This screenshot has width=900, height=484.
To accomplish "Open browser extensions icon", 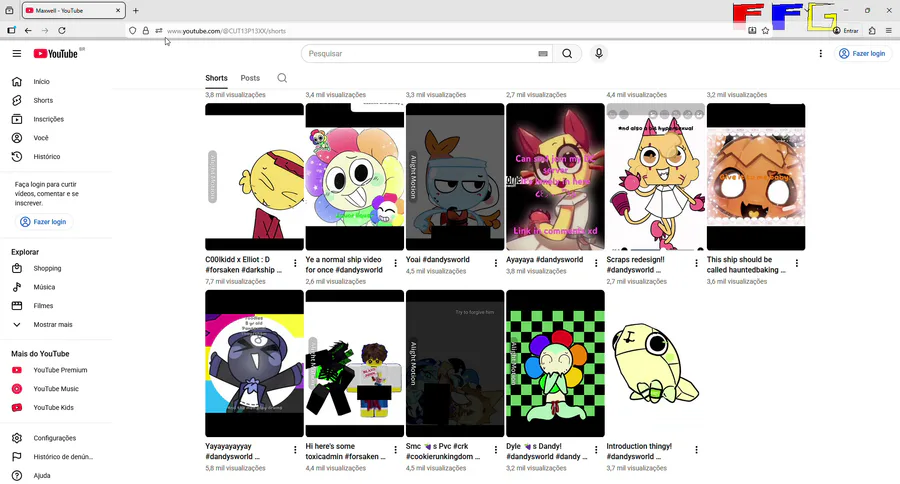I will point(872,31).
